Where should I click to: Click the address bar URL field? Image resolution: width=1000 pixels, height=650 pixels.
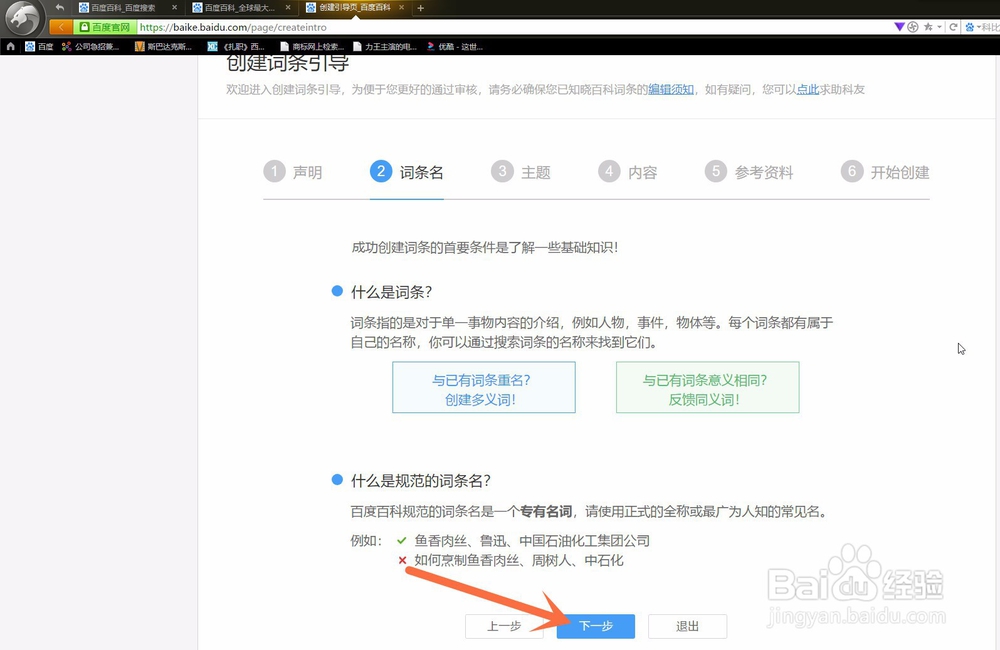510,27
